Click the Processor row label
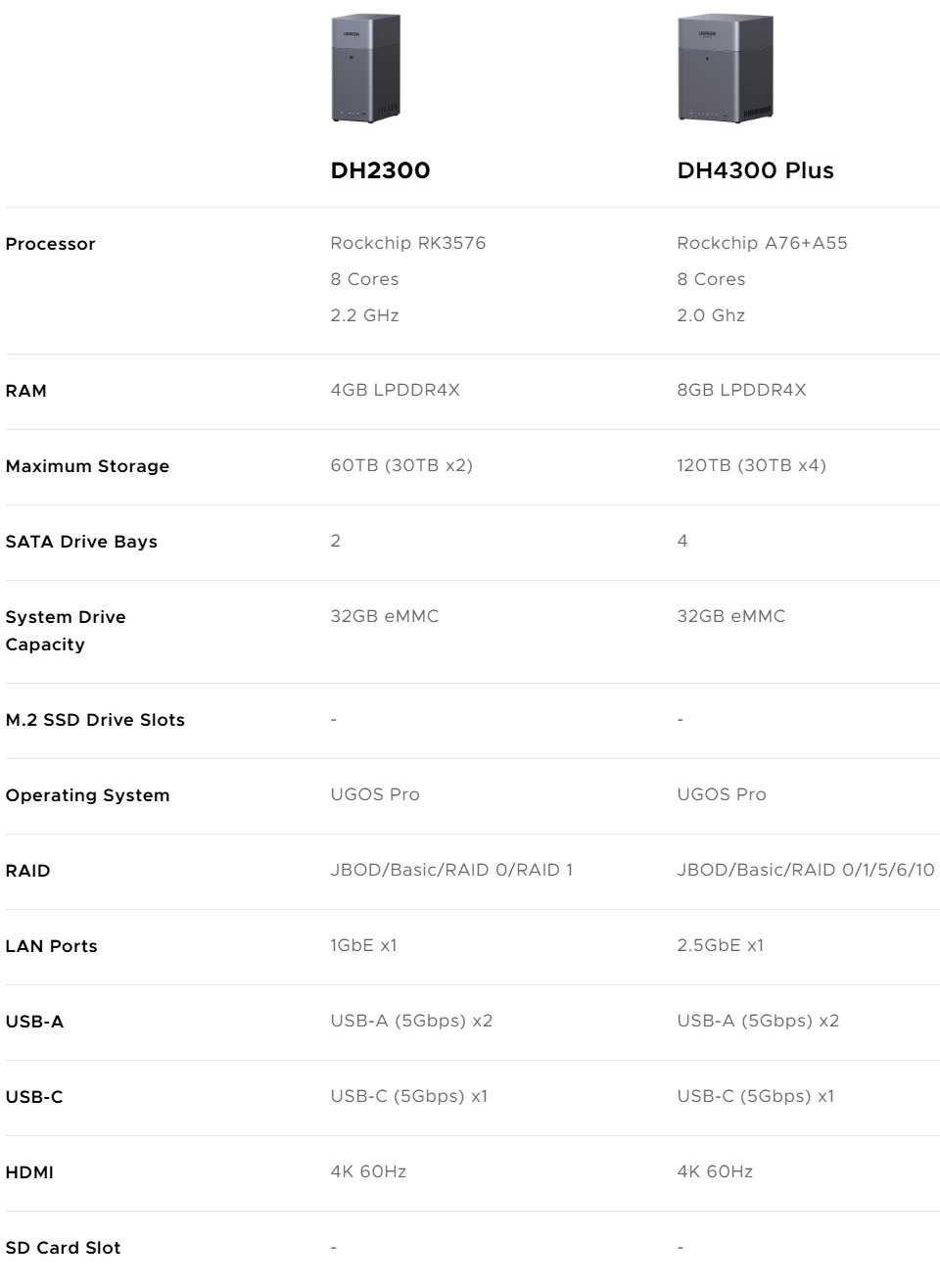Viewport: 940px width, 1288px height. tap(51, 244)
